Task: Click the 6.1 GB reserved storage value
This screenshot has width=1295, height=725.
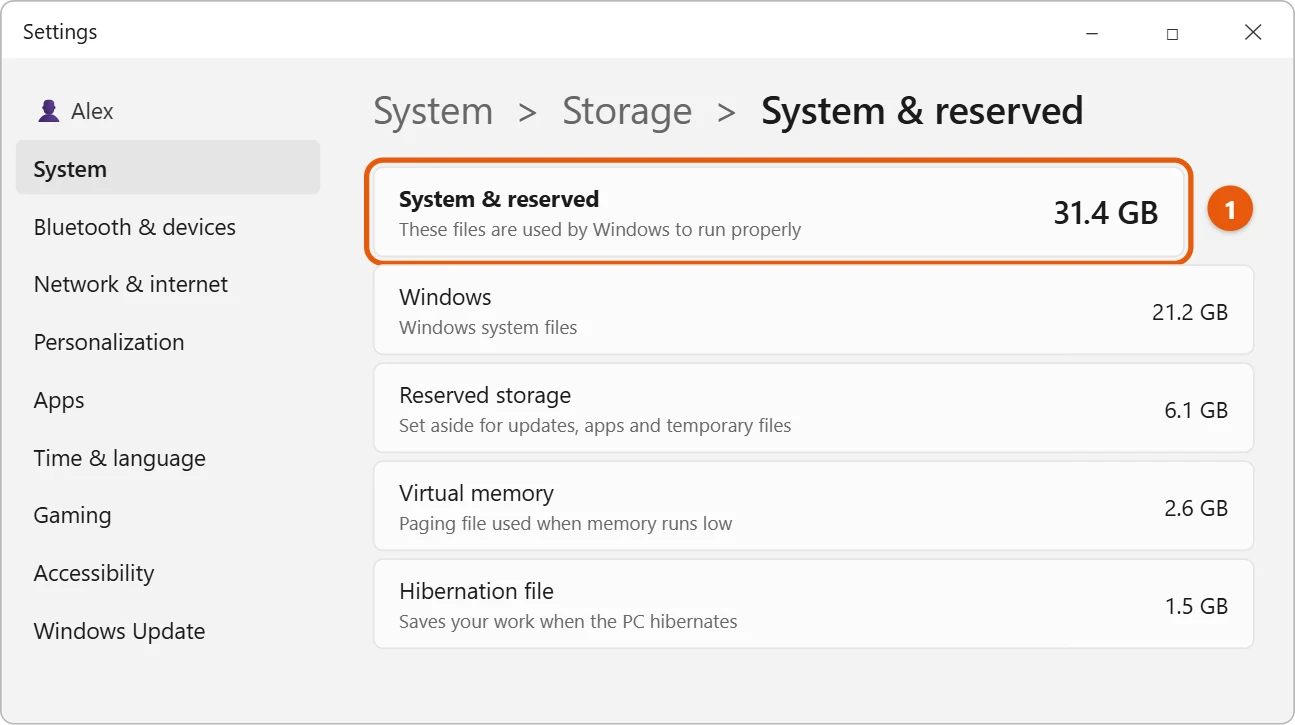Action: [x=1196, y=410]
